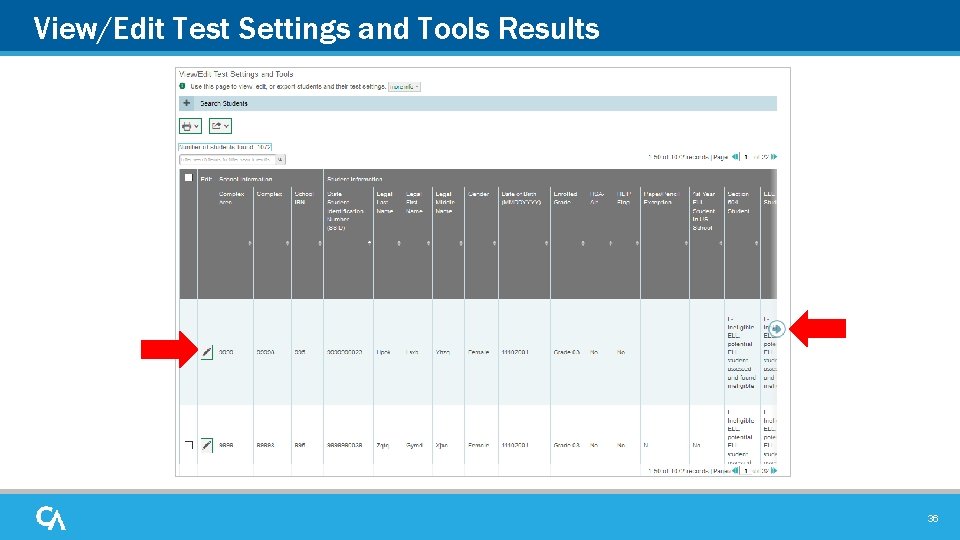This screenshot has height=540, width=960.
Task: Click the bottom pagination page number field
Action: (746, 471)
